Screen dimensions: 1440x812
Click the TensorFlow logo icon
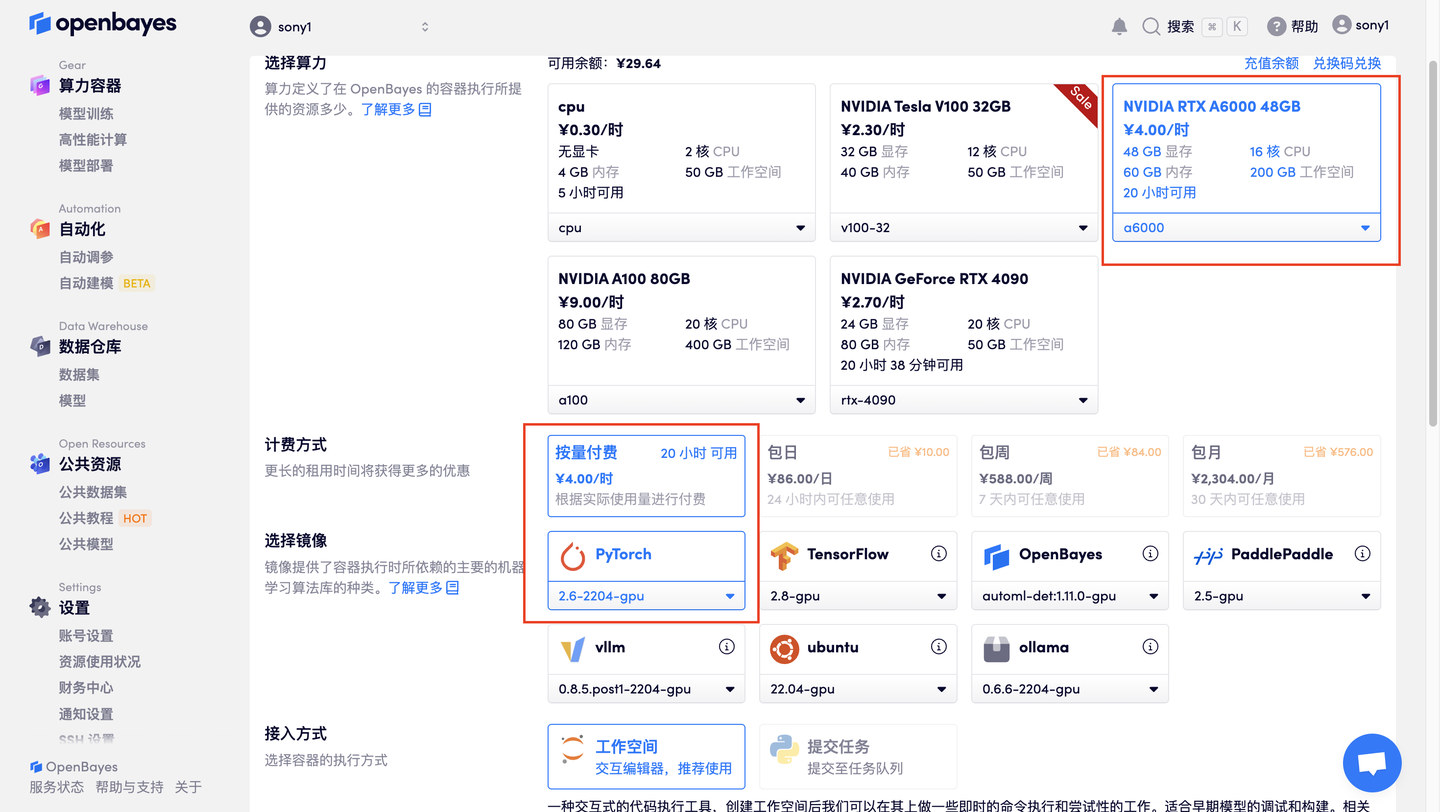(x=785, y=555)
